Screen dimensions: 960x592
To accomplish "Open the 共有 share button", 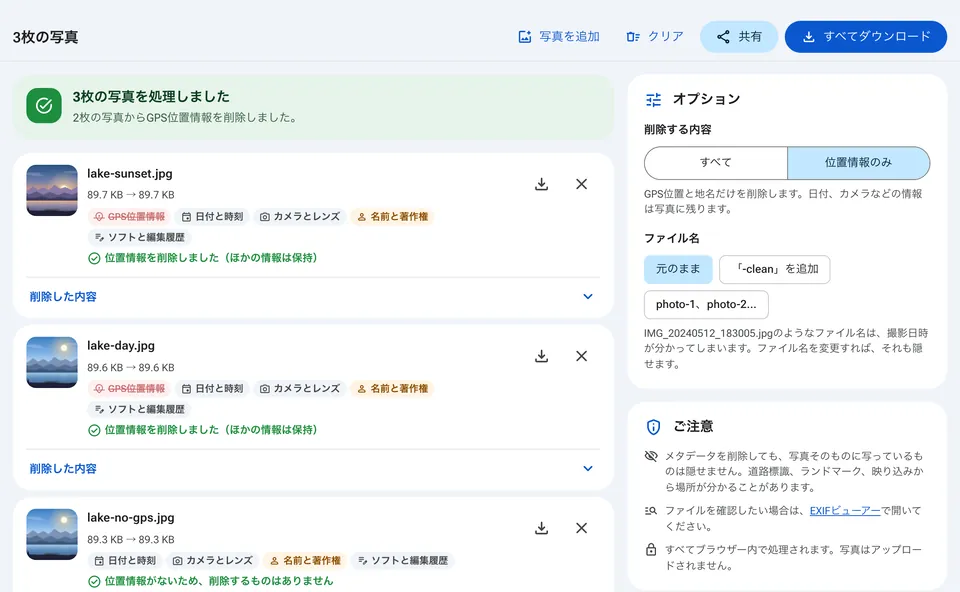I will point(739,37).
